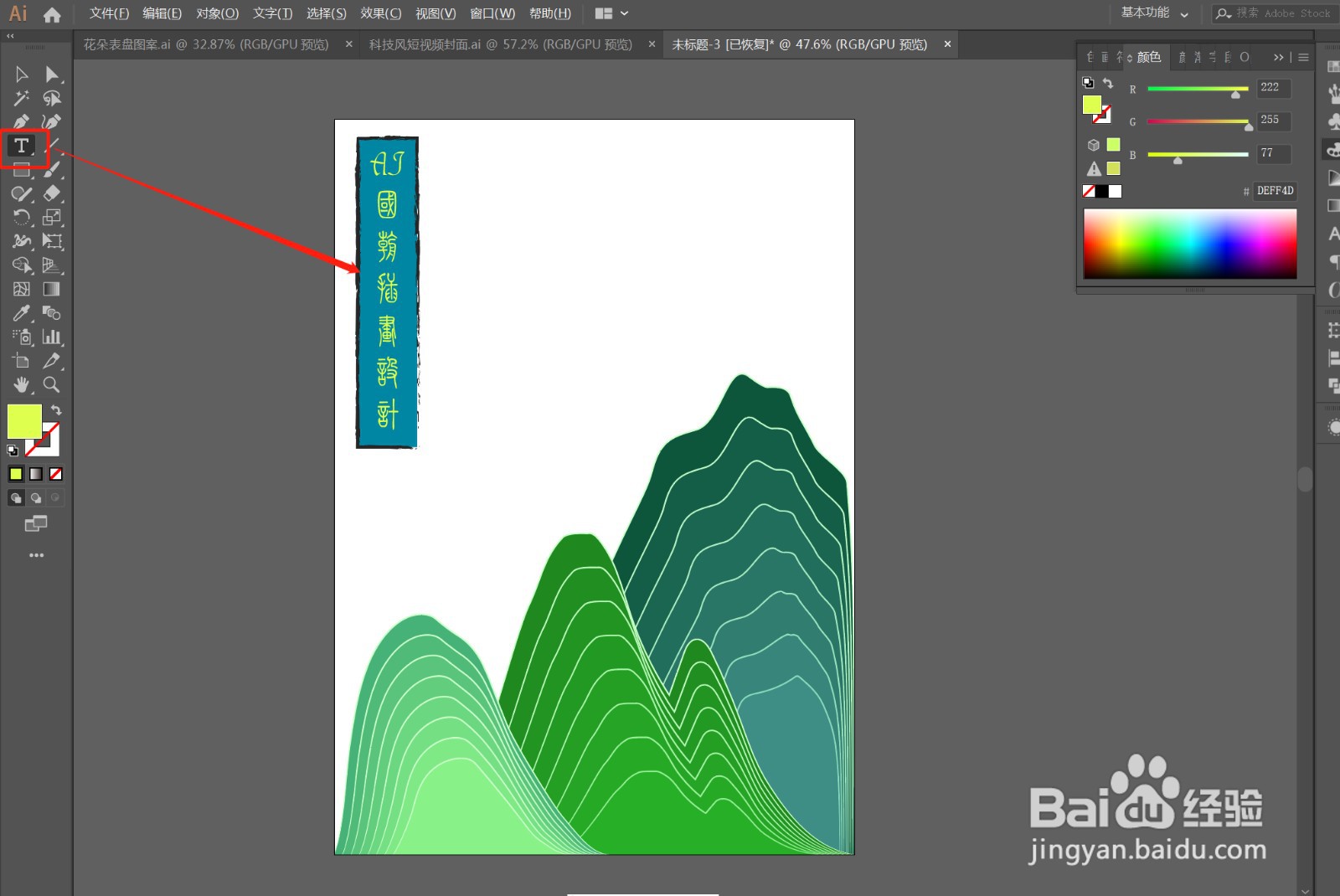Collapse the toolbar with the double chevron

tap(10, 36)
